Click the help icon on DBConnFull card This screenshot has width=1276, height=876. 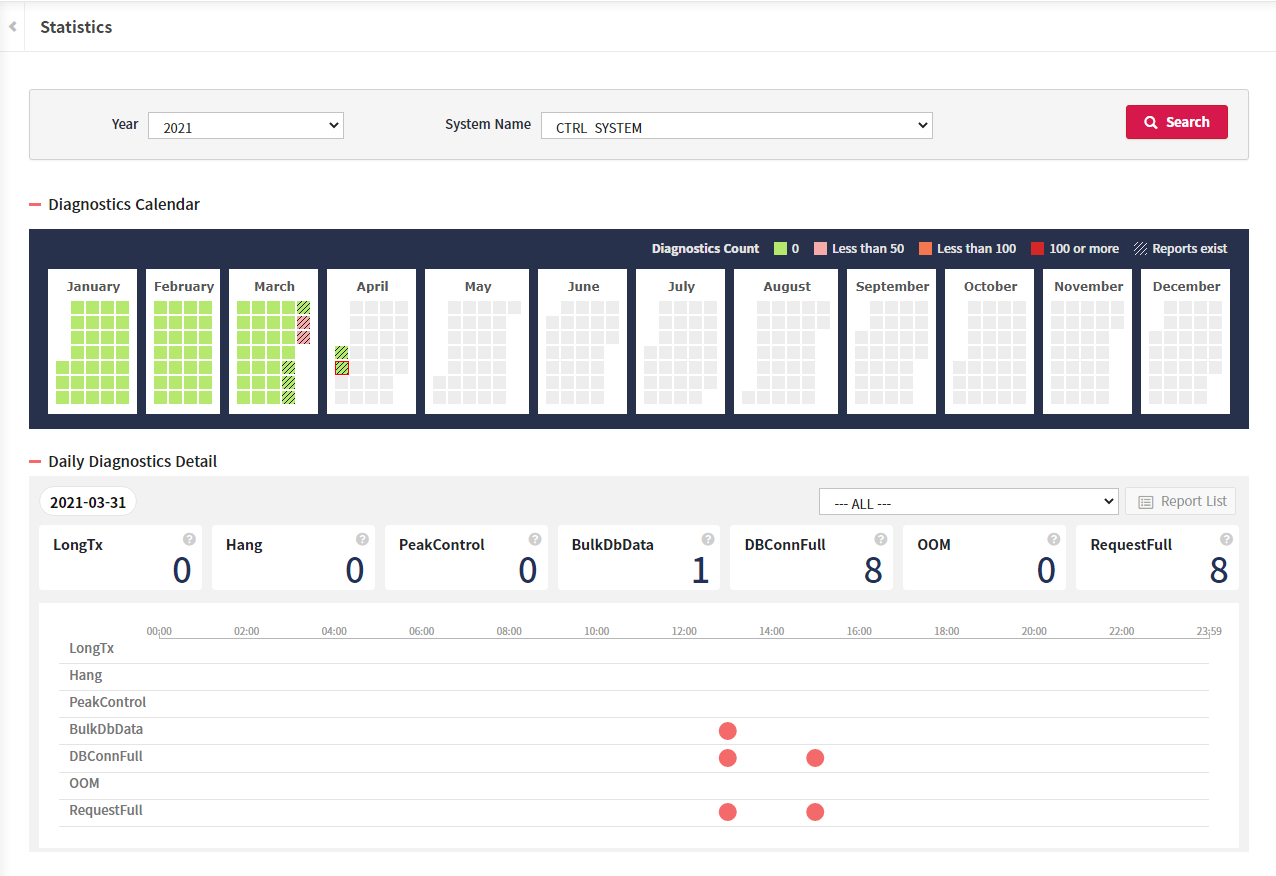881,539
